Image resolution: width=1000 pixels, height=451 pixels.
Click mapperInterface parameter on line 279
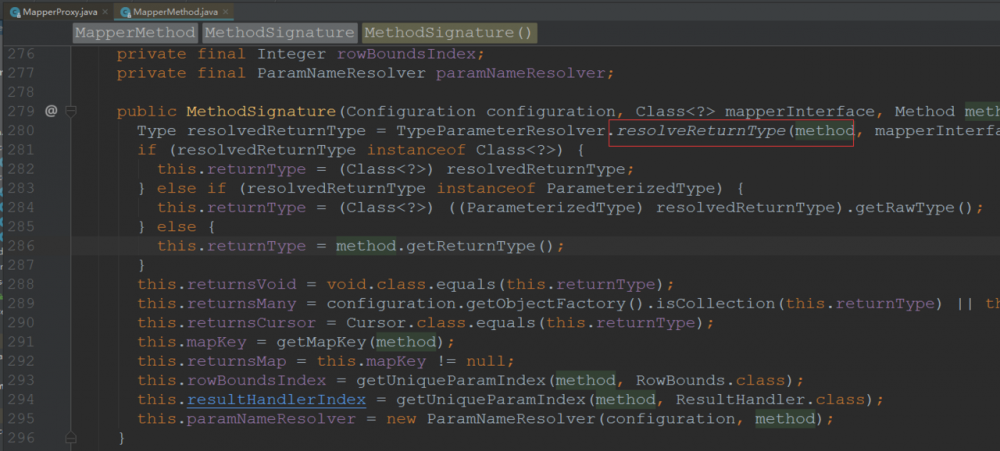798,112
